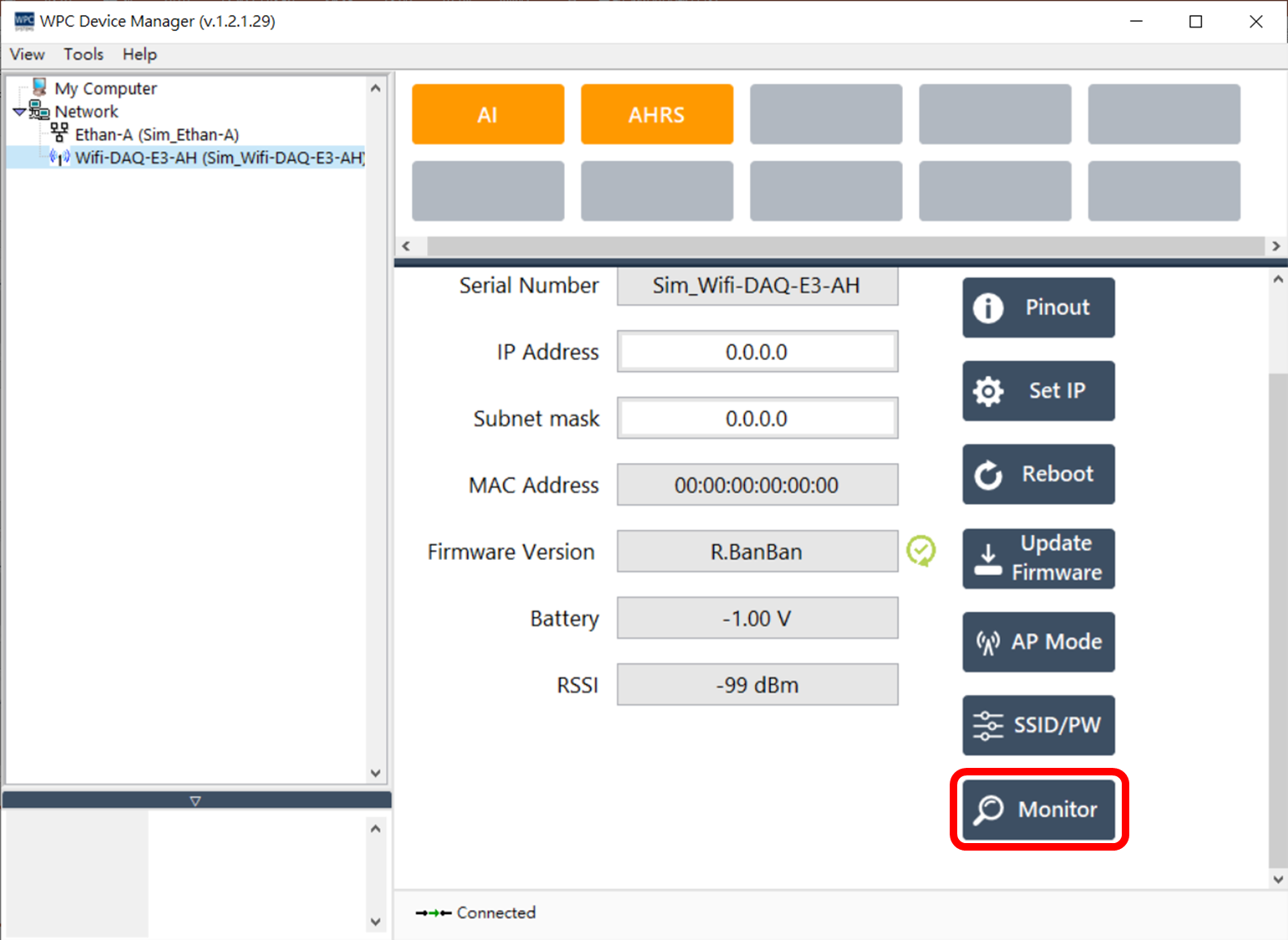This screenshot has height=940, width=1288.
Task: Click the Pinout info button
Action: coord(1038,307)
